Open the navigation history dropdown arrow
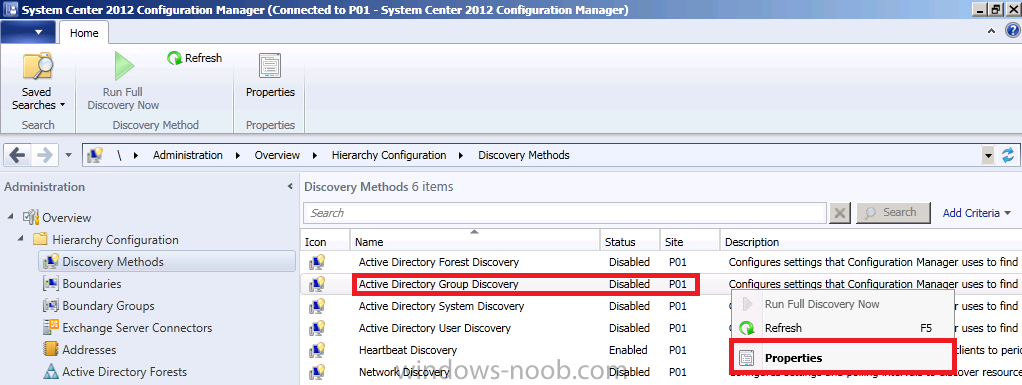The height and width of the screenshot is (385, 1022). (x=68, y=155)
